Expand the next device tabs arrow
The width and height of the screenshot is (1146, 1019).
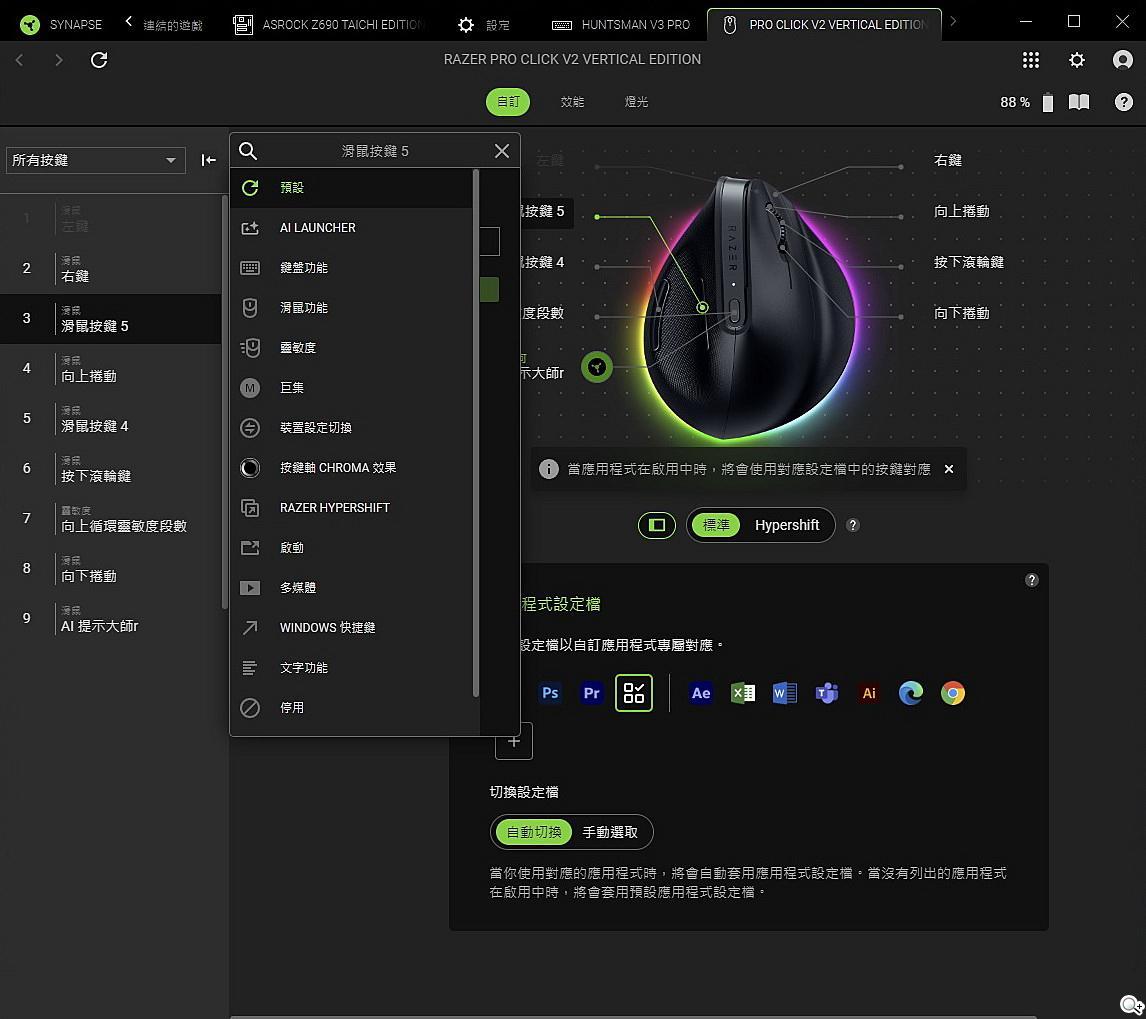(953, 21)
